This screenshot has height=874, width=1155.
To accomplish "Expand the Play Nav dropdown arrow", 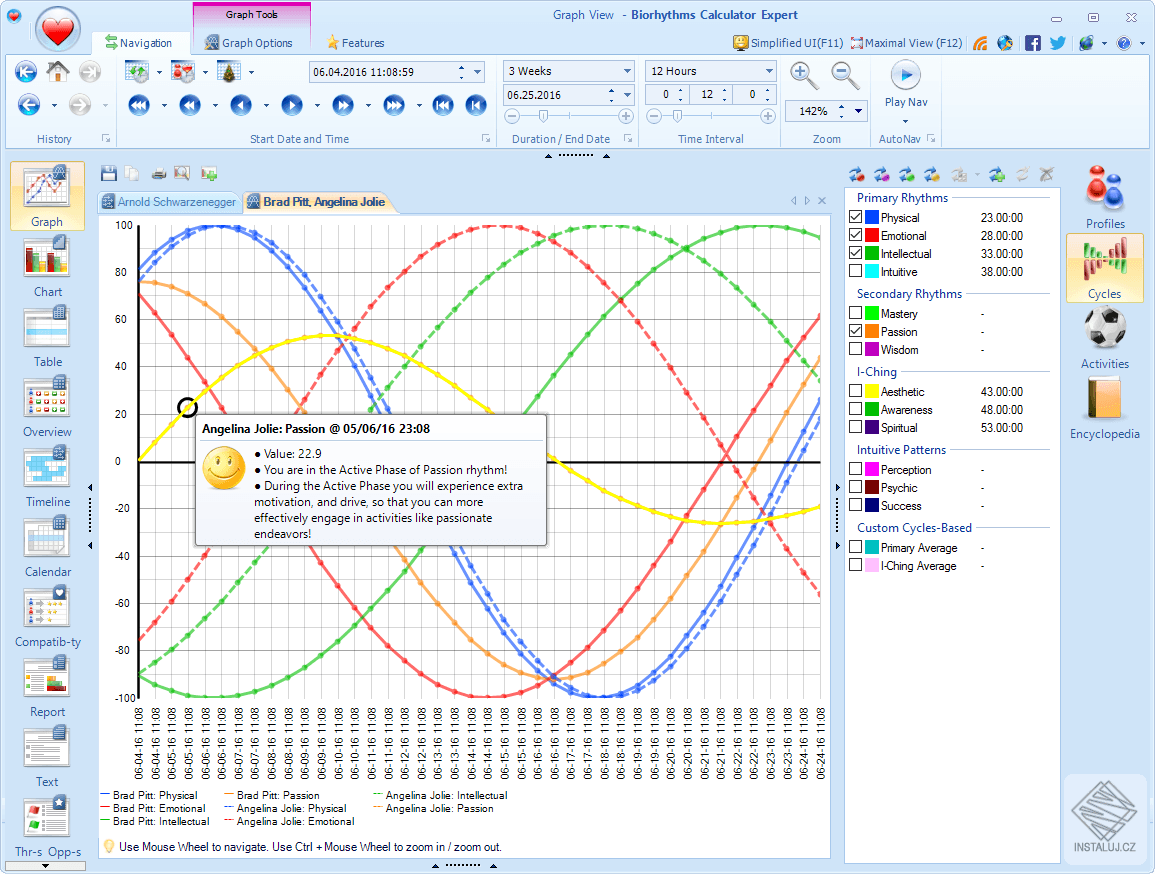I will (905, 121).
